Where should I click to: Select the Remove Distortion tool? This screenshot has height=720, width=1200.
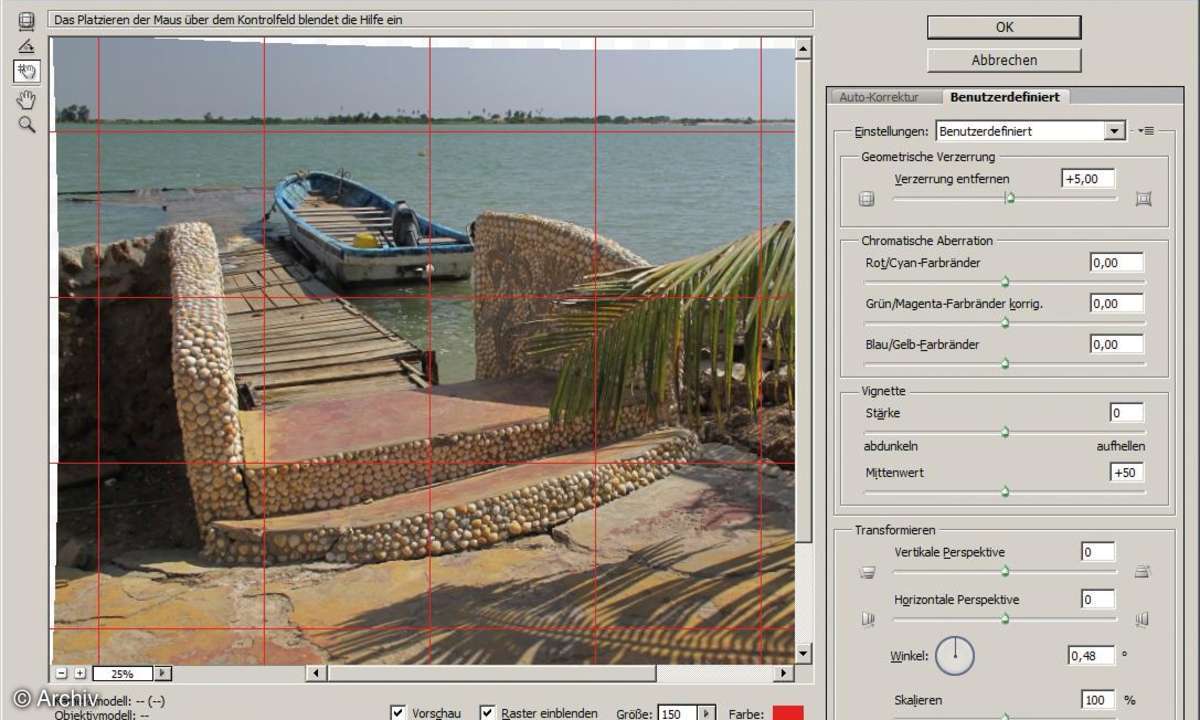(27, 20)
